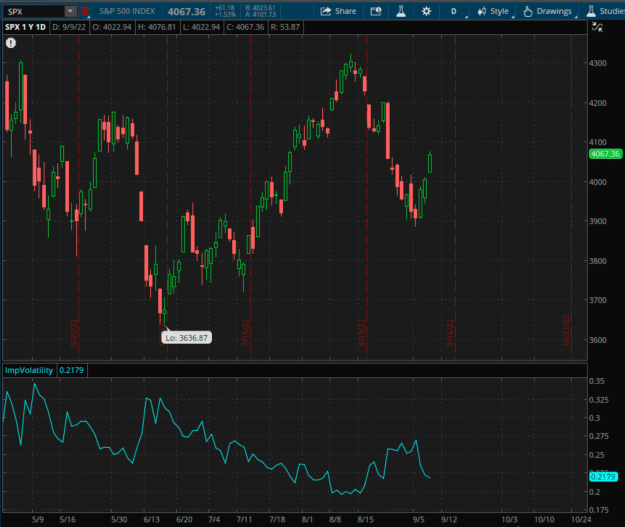The image size is (625, 527).
Task: Click the 3700 price axis label
Action: [598, 300]
